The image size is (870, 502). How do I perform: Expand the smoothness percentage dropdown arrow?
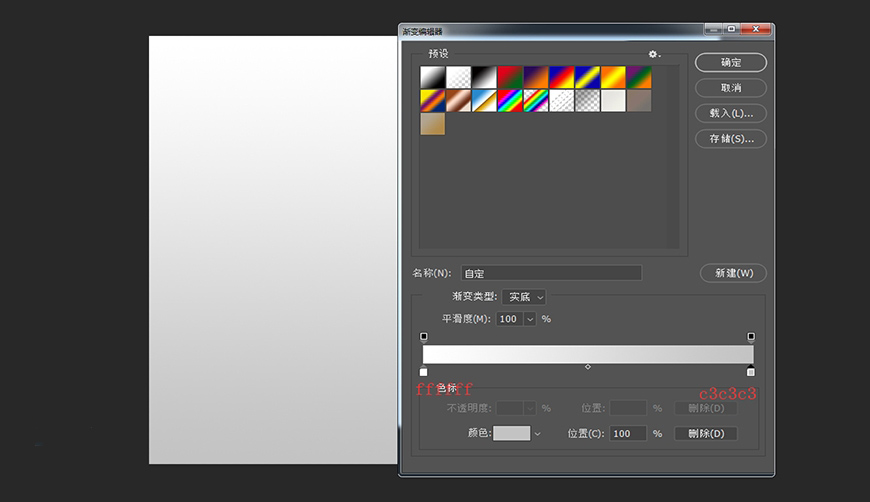pos(530,319)
